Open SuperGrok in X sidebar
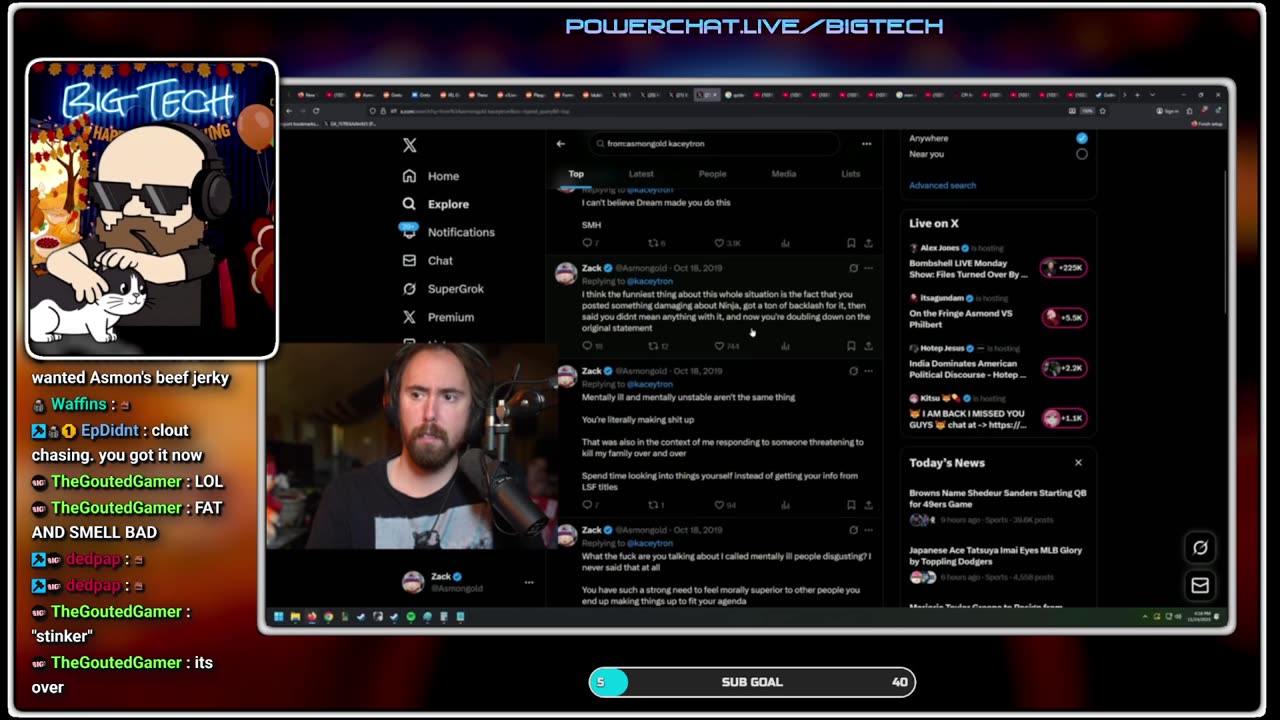The image size is (1280, 720). tap(443, 289)
